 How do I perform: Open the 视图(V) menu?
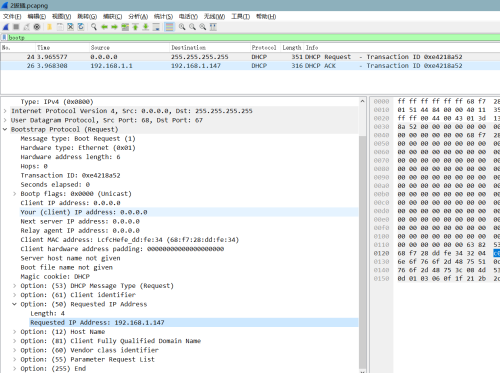(x=61, y=16)
